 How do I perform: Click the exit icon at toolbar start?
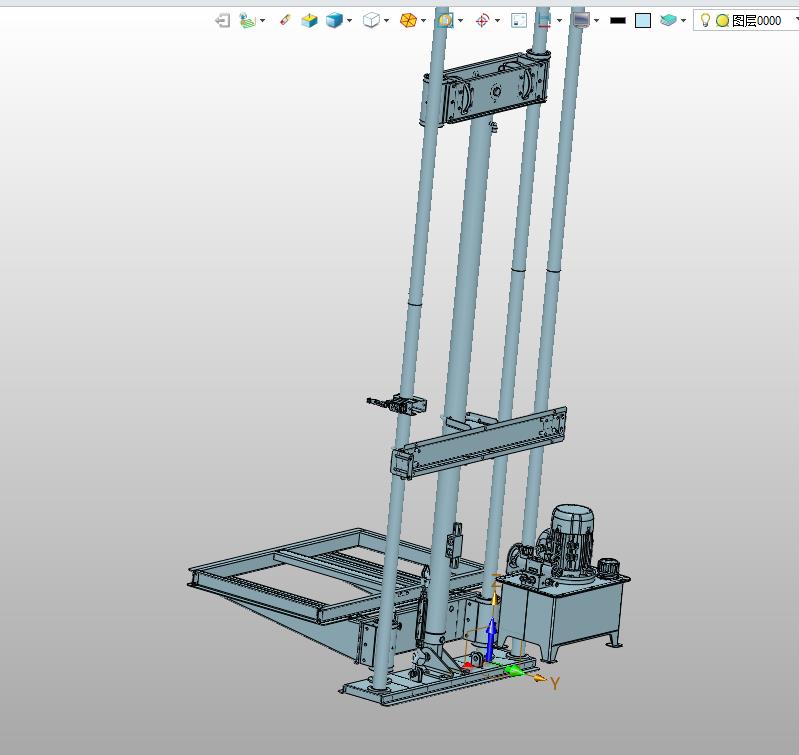coord(223,20)
